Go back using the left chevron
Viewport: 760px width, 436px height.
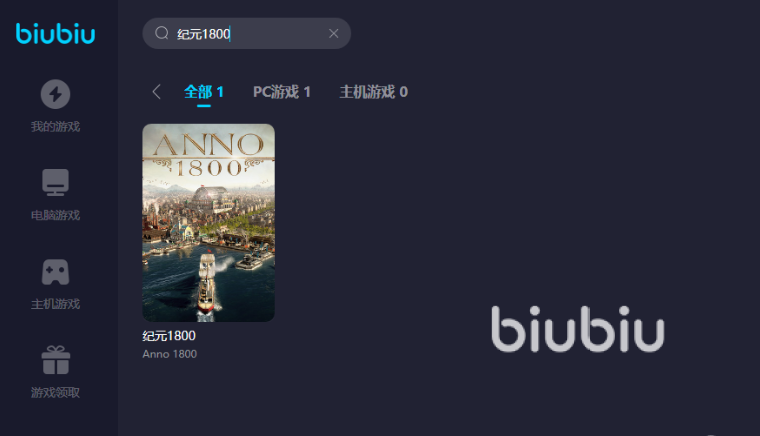pyautogui.click(x=156, y=92)
